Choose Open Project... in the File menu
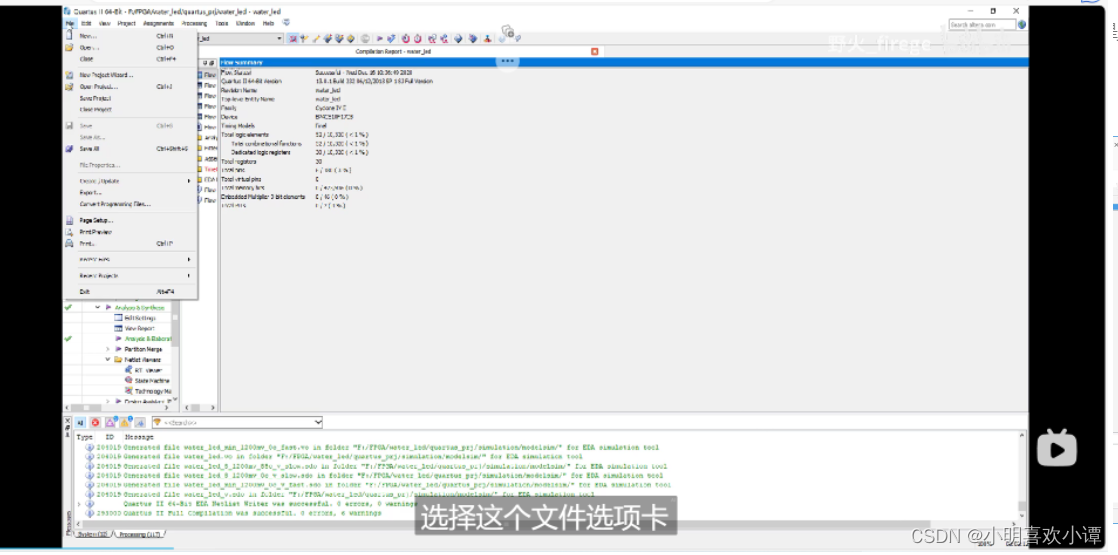1118x555 pixels. [x=130, y=86]
